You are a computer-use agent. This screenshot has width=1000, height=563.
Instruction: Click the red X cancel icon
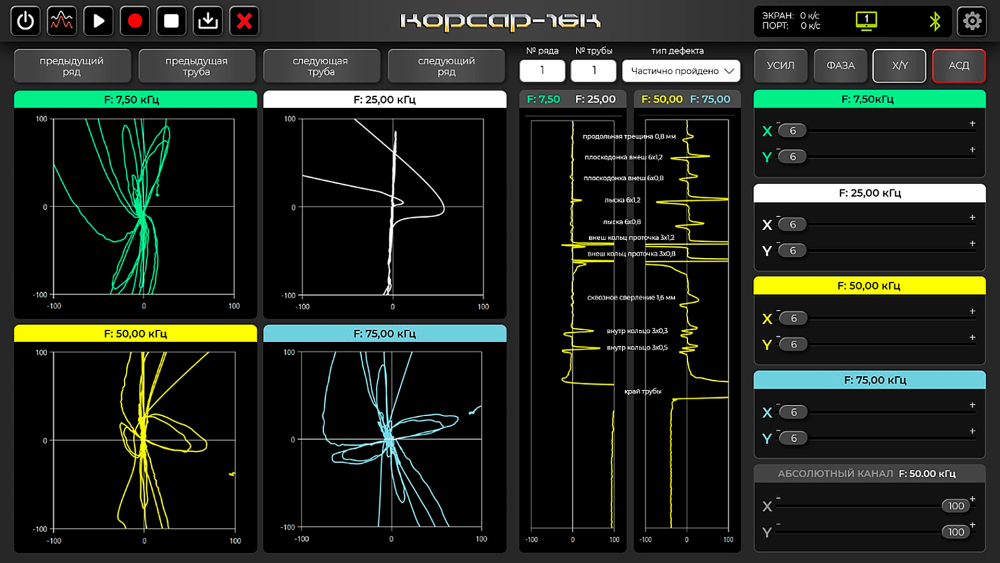pos(244,20)
